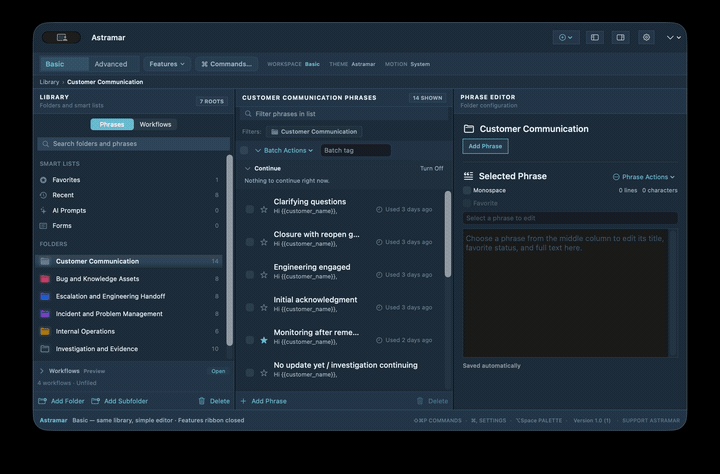Viewport: 720px width, 474px height.
Task: Select the red Bug and Knowledge Assets folder icon
Action: pos(45,279)
